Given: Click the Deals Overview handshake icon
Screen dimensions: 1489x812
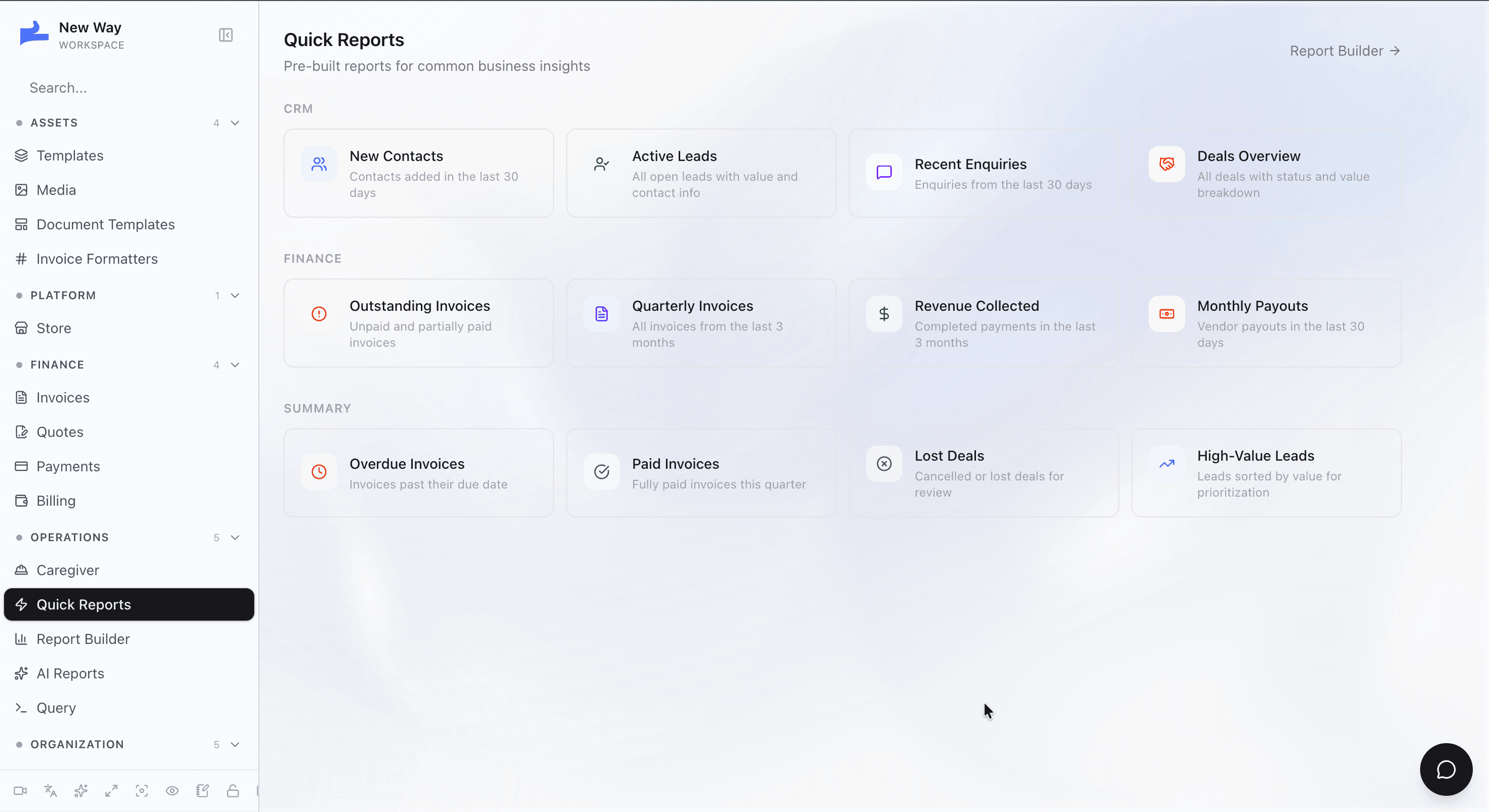Looking at the screenshot, I should pyautogui.click(x=1166, y=164).
